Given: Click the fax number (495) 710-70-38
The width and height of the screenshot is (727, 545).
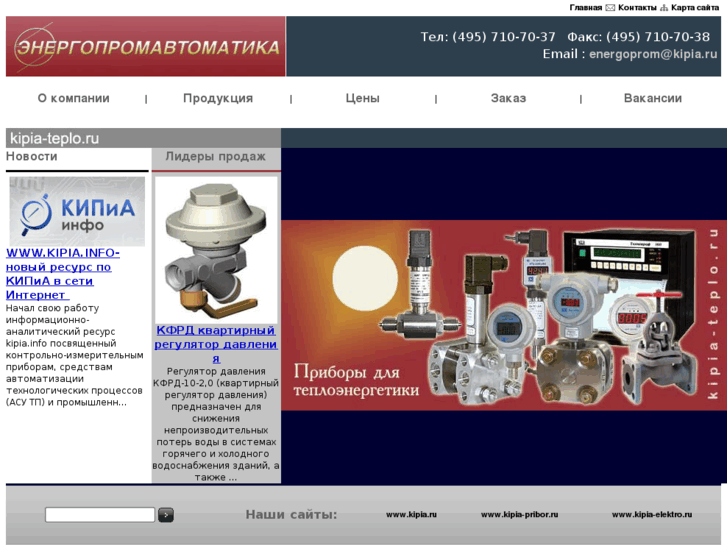Looking at the screenshot, I should (x=658, y=37).
